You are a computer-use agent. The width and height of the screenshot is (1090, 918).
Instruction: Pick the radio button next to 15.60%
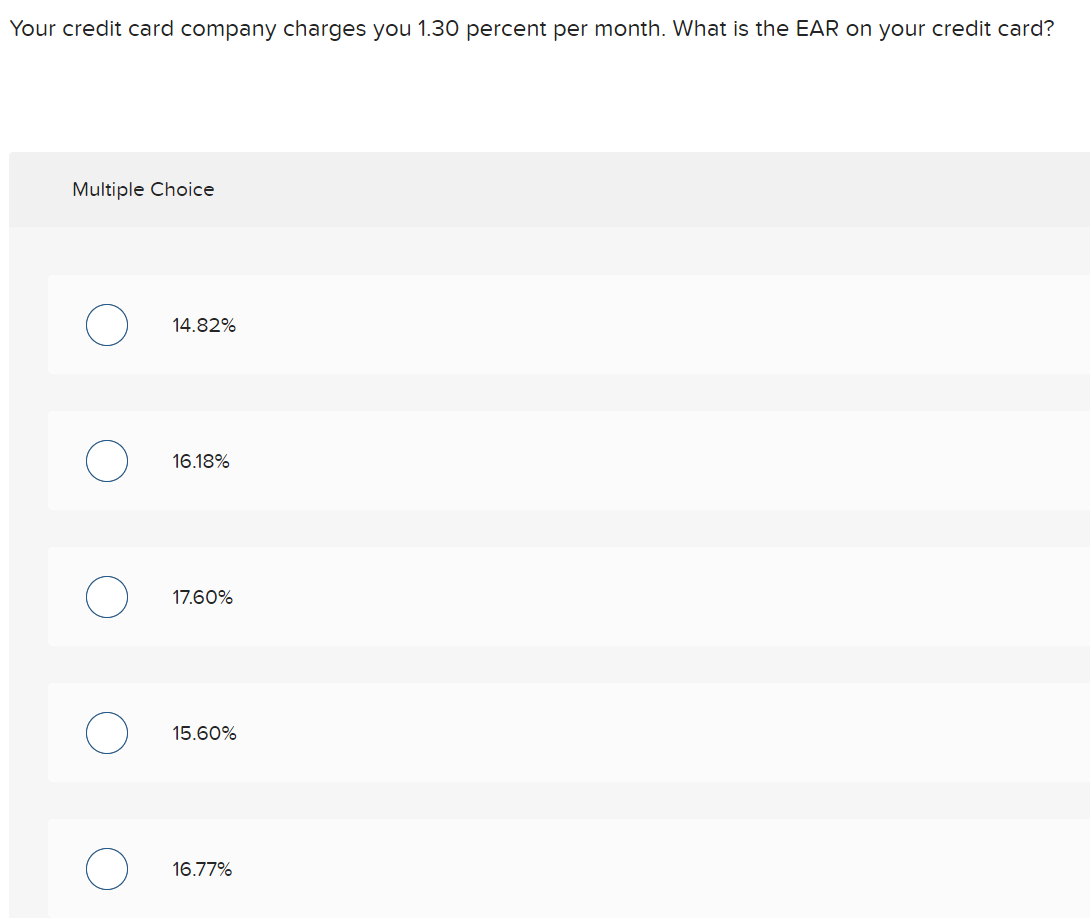coord(107,732)
